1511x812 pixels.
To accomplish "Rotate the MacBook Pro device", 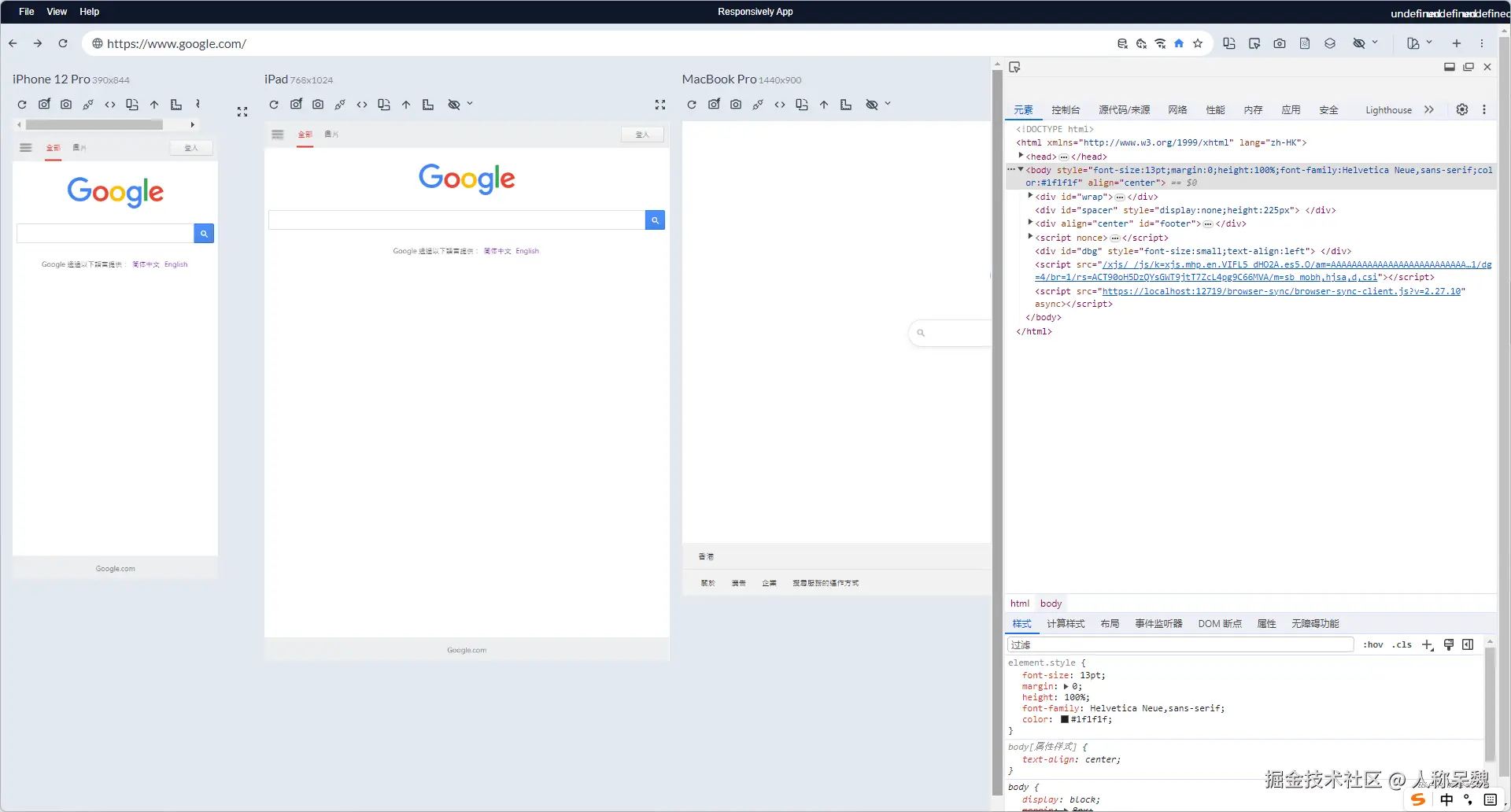I will (x=802, y=105).
